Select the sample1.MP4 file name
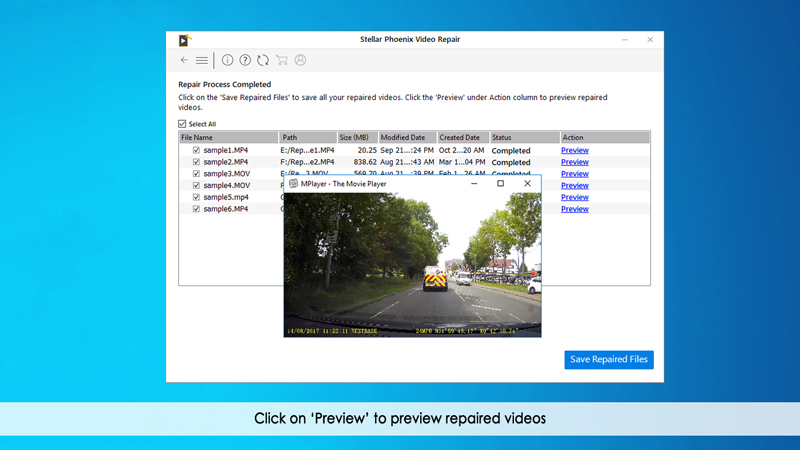800x450 pixels. [x=226, y=151]
